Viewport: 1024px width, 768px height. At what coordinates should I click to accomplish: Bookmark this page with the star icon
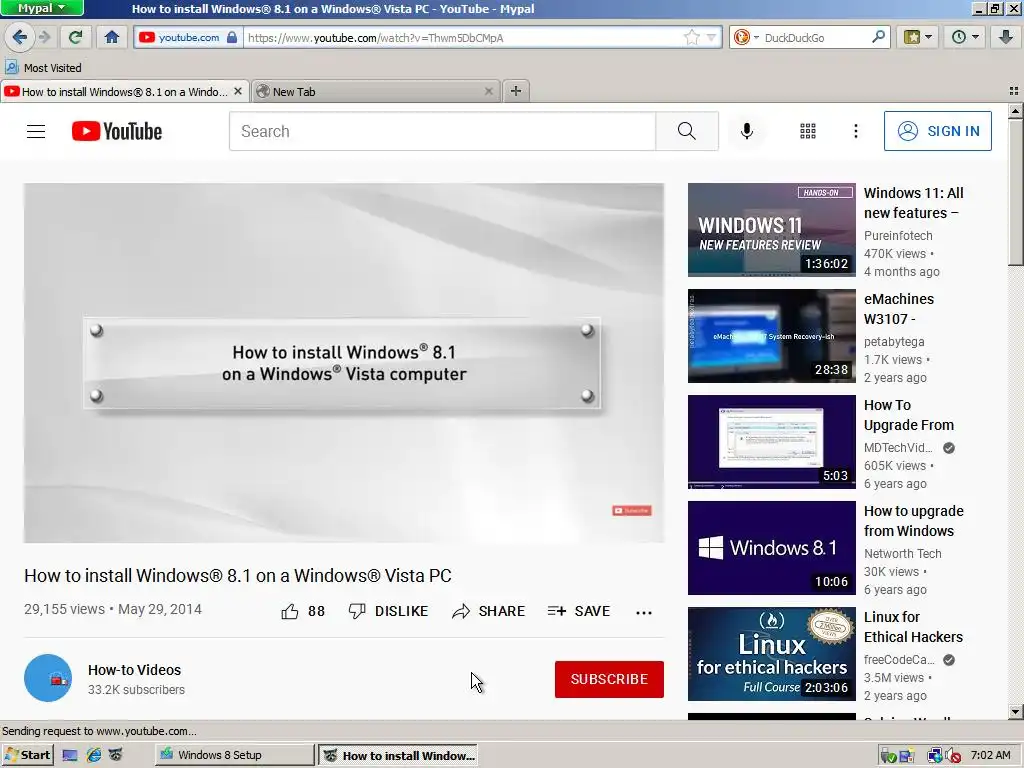(692, 37)
